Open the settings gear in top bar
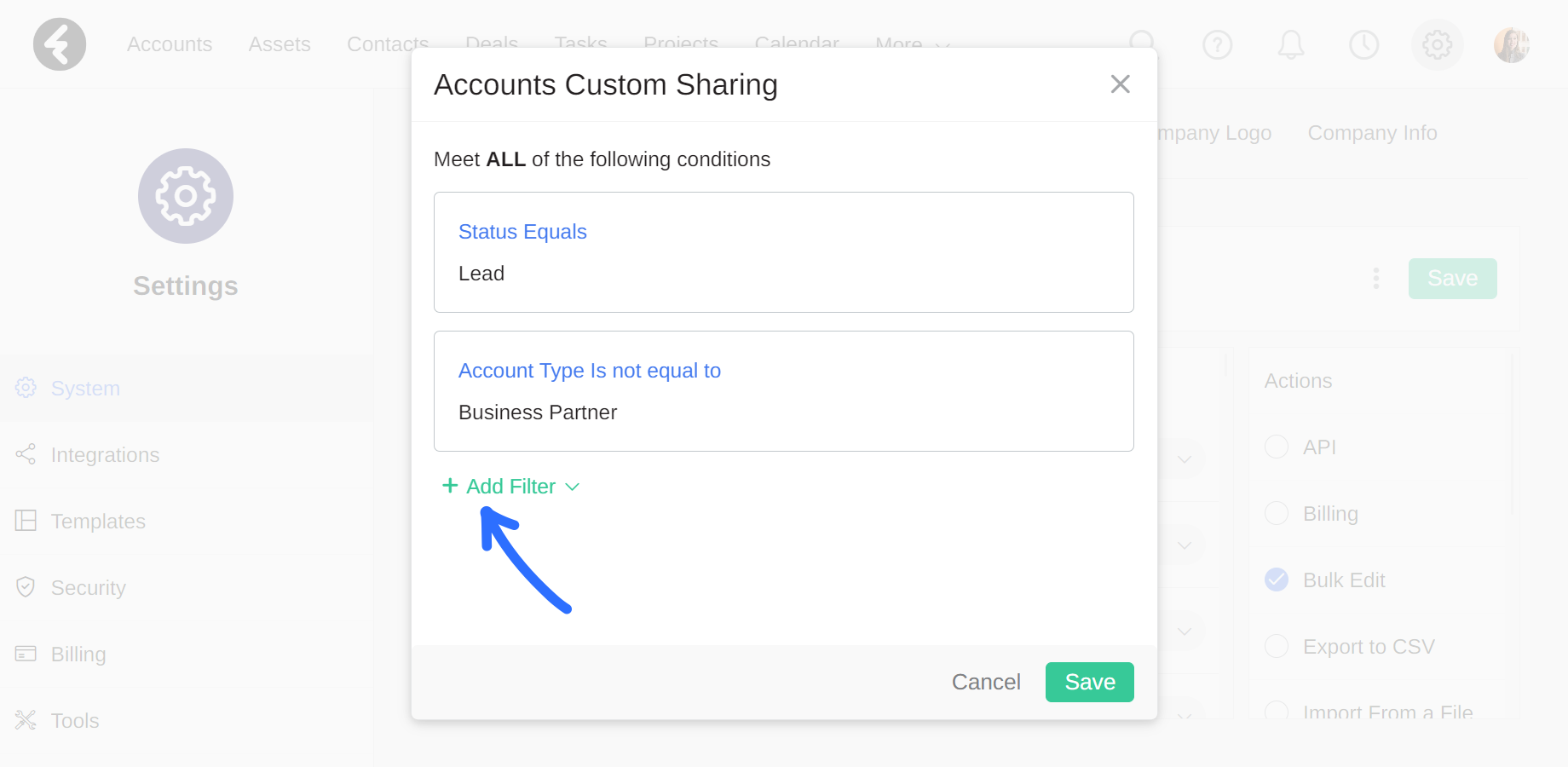The image size is (1568, 767). (1438, 44)
